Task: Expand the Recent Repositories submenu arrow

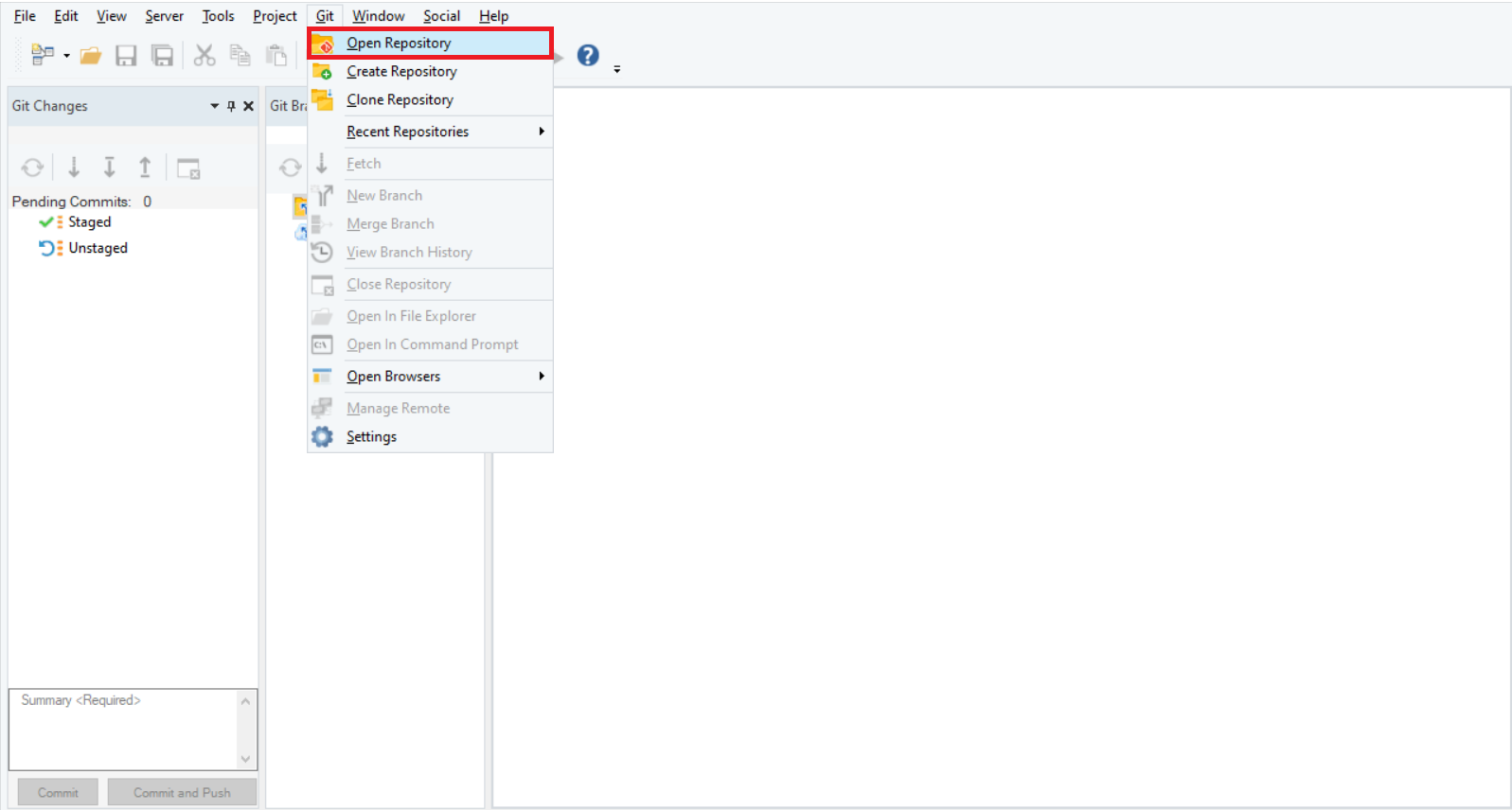Action: tap(542, 132)
